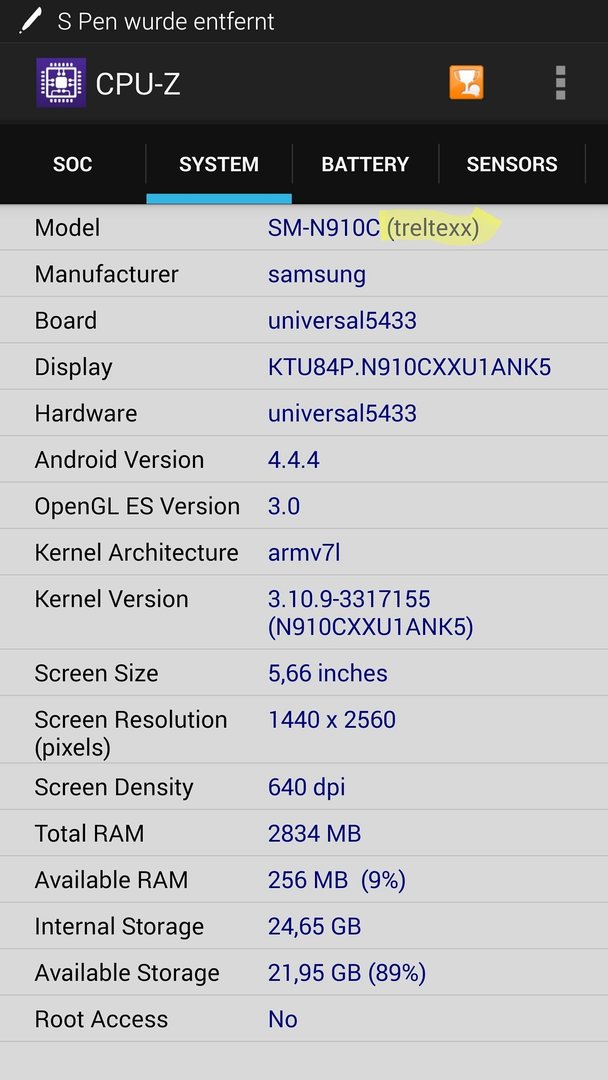The image size is (608, 1080).
Task: Open the BATTERY tab
Action: point(365,164)
